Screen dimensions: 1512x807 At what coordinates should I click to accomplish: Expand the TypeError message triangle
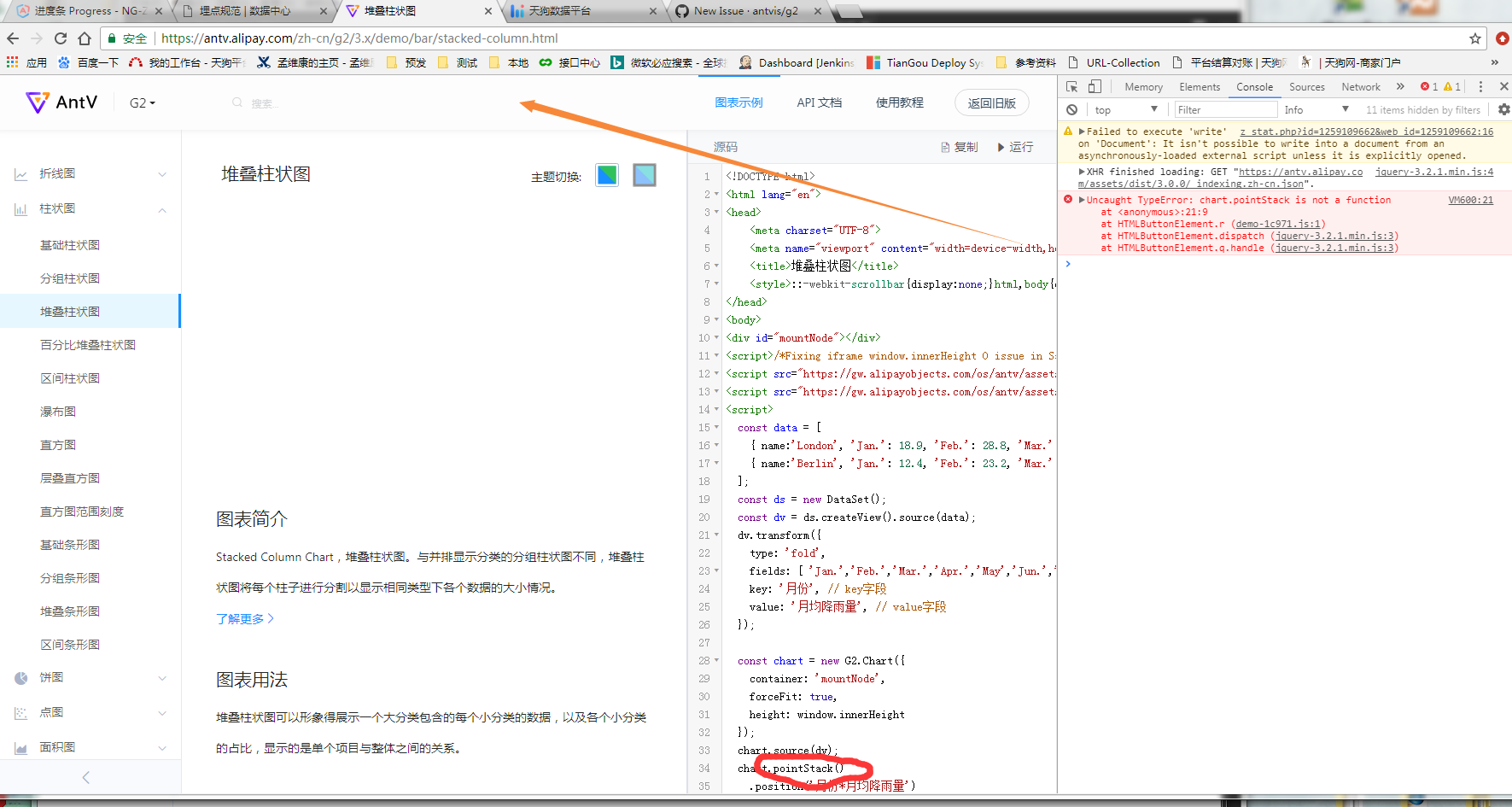(x=1082, y=200)
